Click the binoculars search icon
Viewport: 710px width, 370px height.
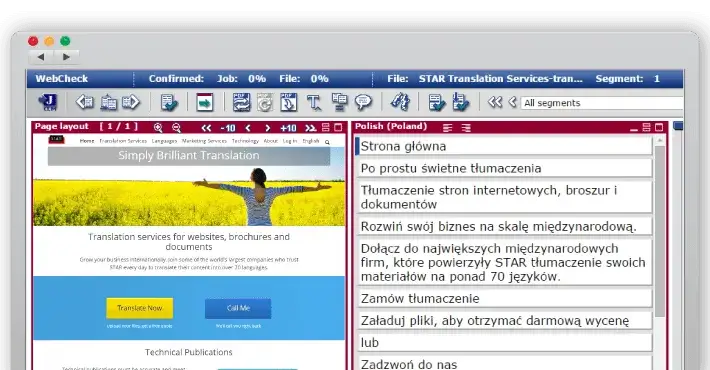(400, 102)
